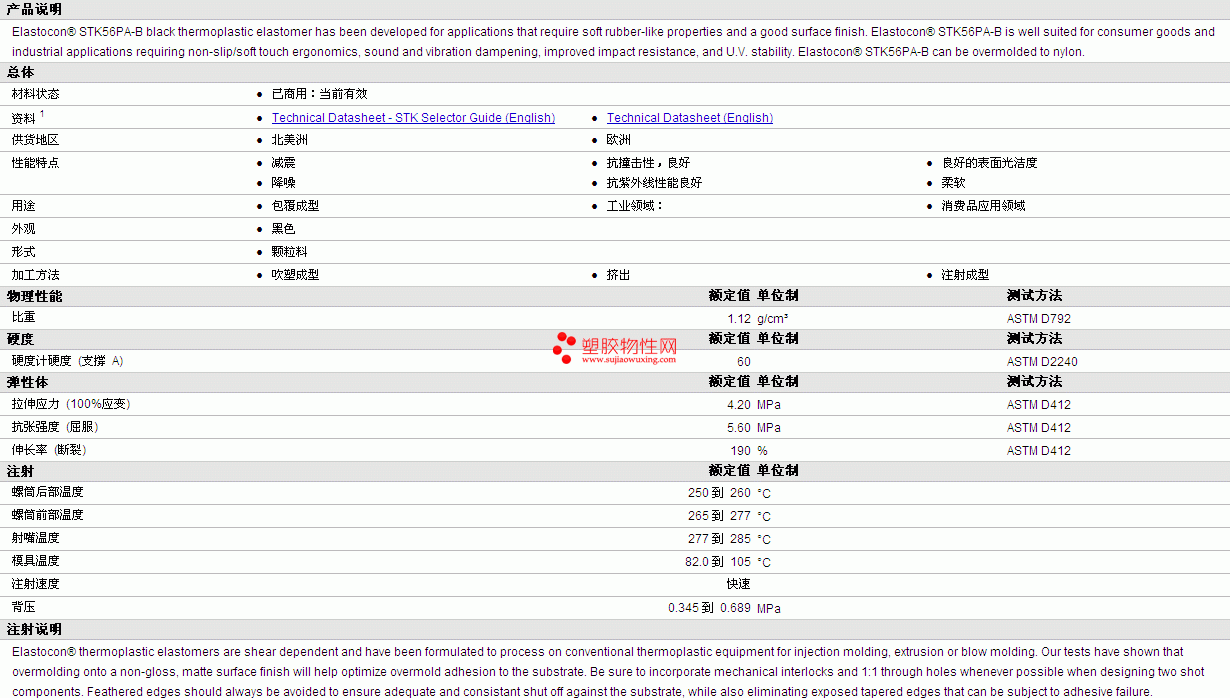
Task: Click the 模具温度 range 82.0 到 105
Action: (718, 562)
